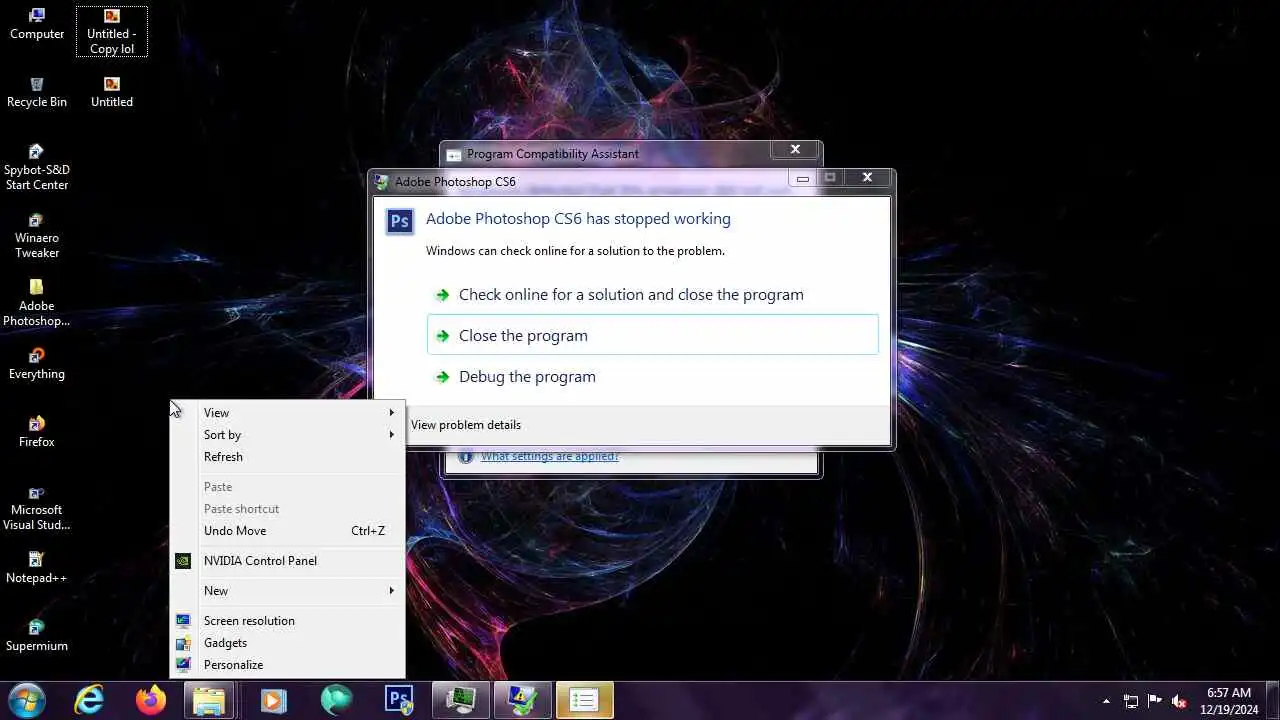
Task: Choose Screen resolution in context menu
Action: 288,621
